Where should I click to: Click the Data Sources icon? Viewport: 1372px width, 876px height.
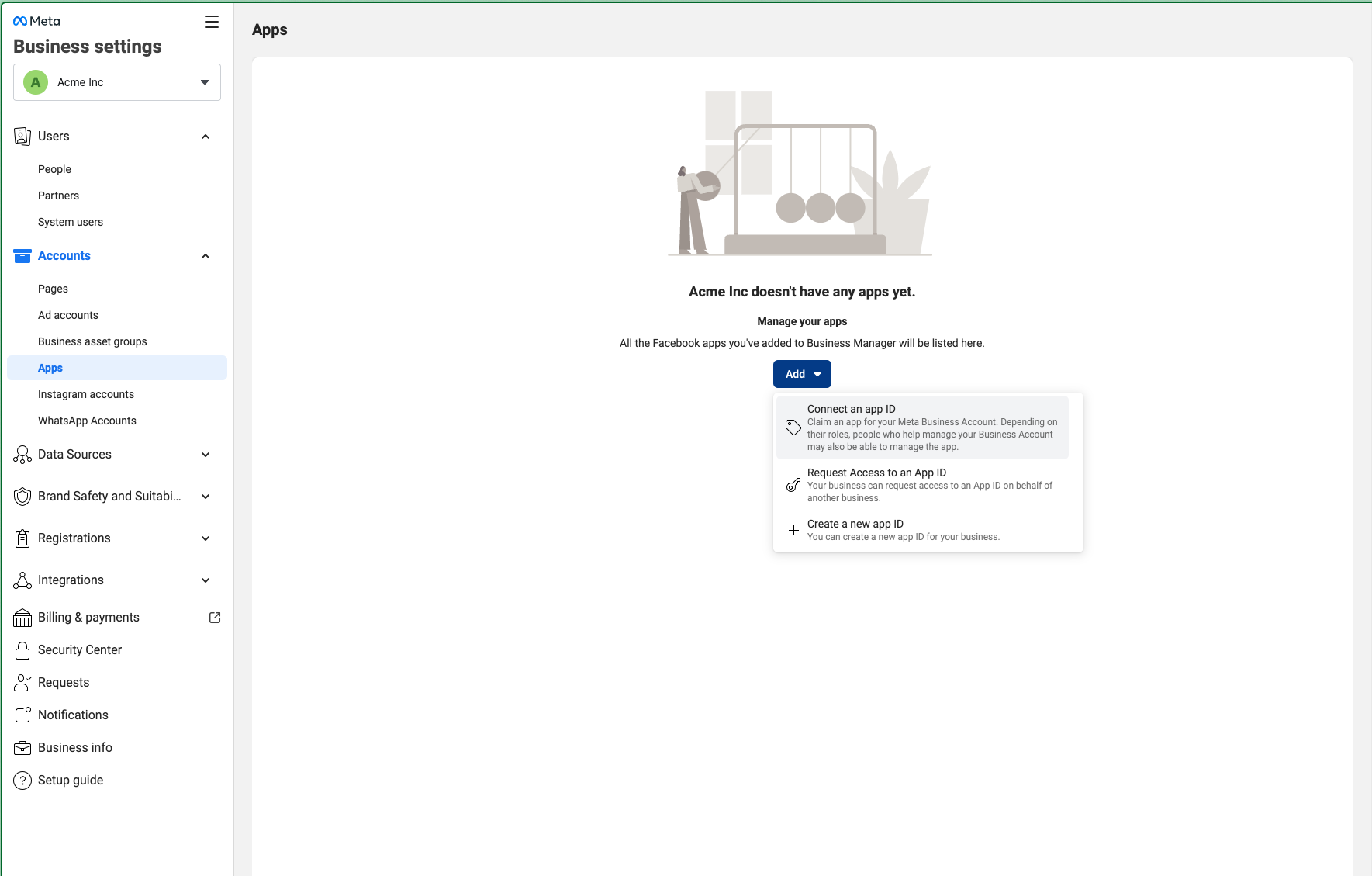[22, 455]
